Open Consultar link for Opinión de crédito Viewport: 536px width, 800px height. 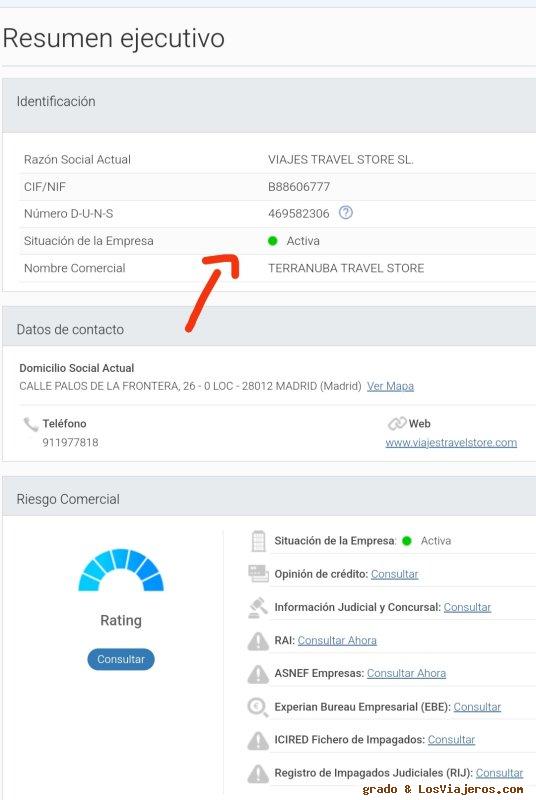point(394,574)
